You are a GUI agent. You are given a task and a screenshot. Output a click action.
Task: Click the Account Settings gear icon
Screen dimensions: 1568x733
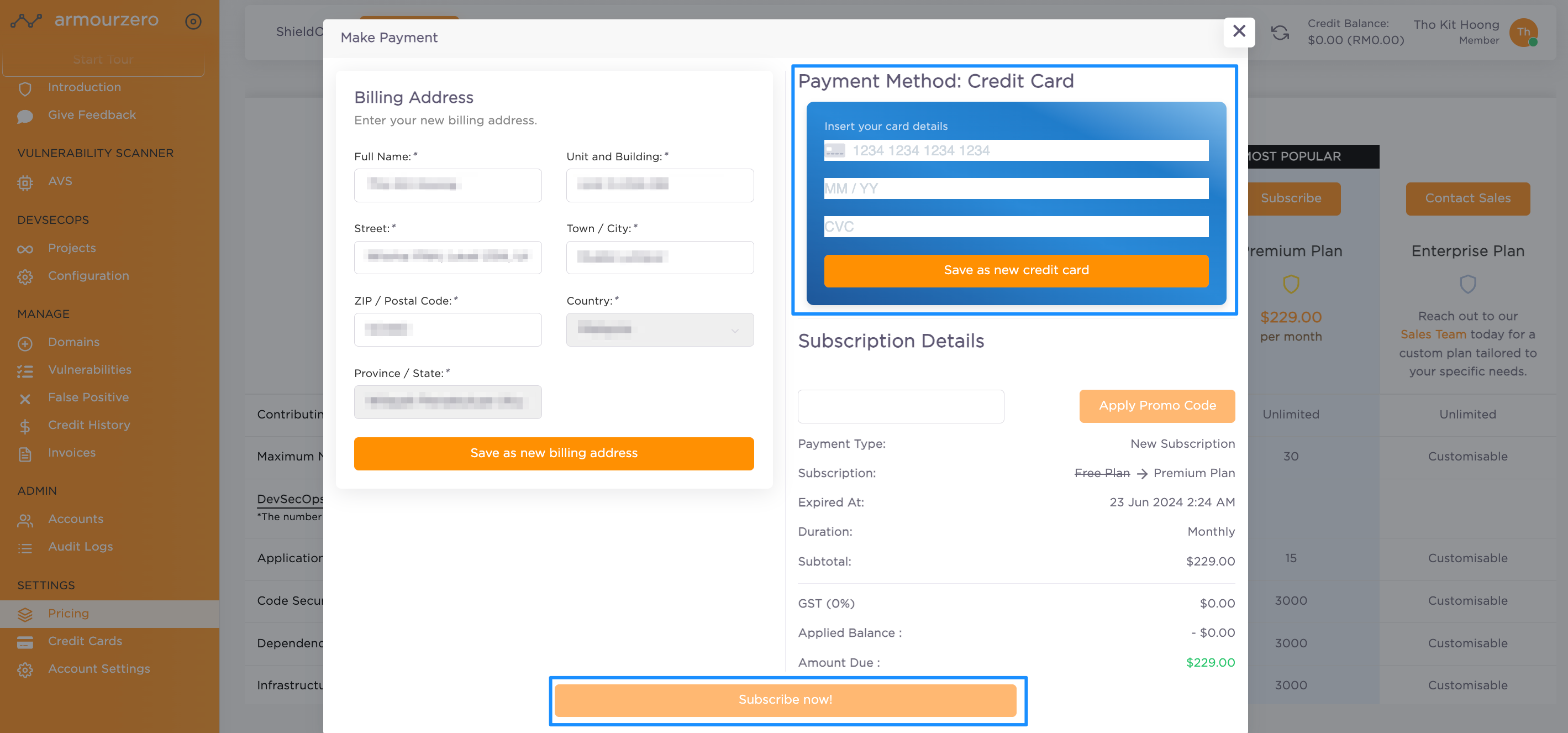pyautogui.click(x=25, y=669)
